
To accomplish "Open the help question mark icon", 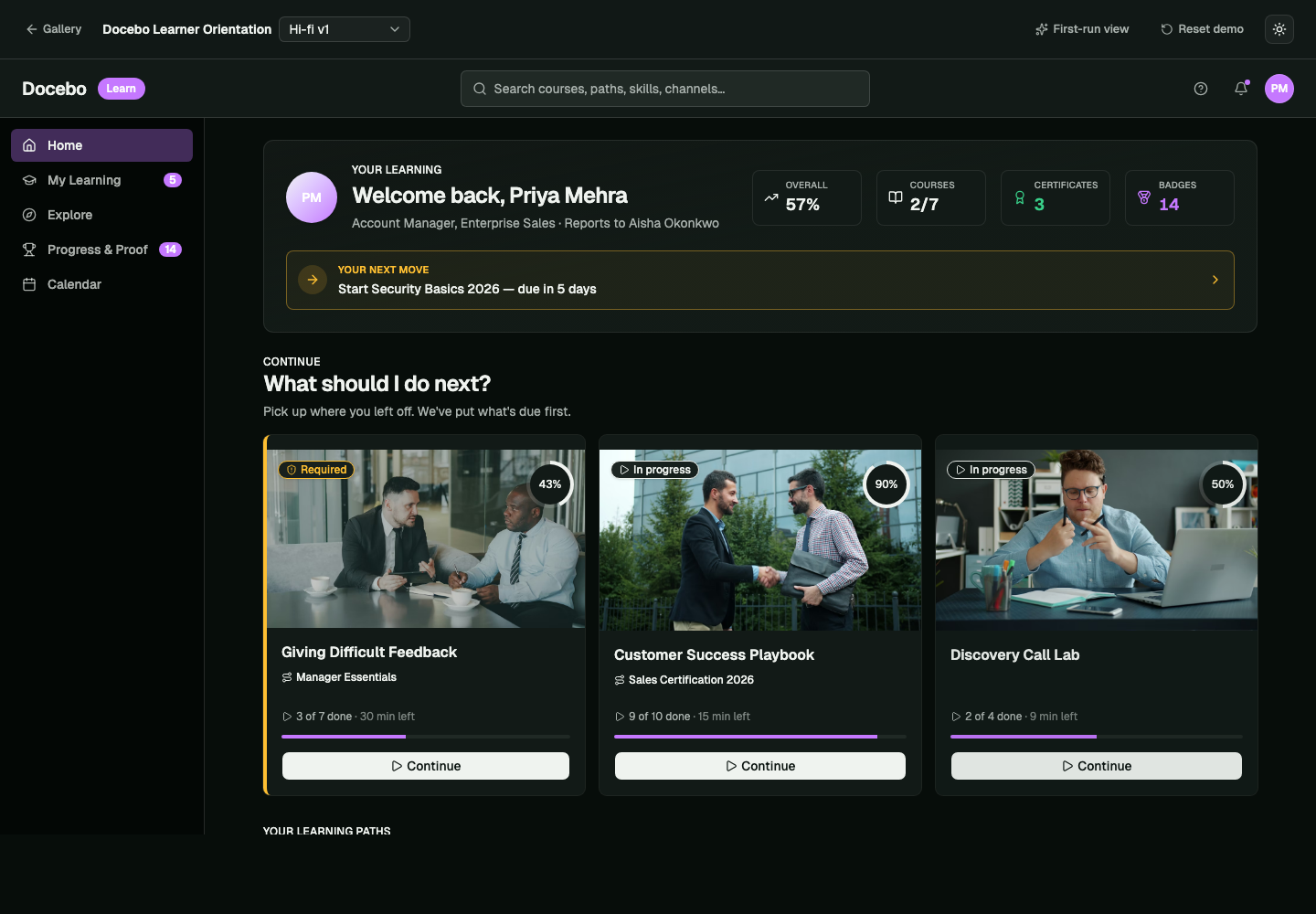I will tap(1201, 89).
